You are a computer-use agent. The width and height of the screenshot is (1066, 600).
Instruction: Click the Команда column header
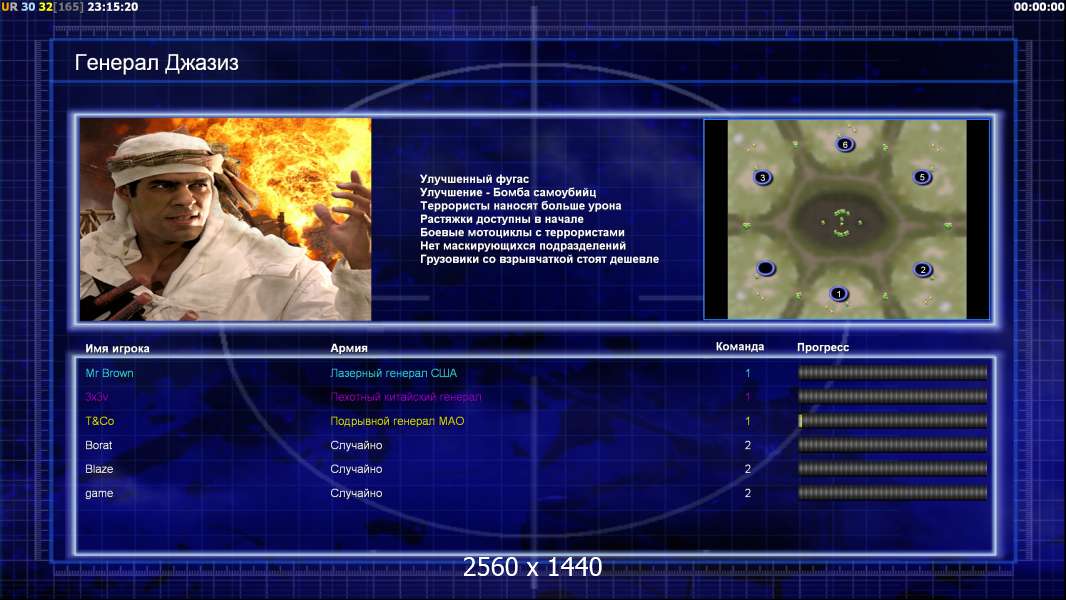[x=740, y=347]
